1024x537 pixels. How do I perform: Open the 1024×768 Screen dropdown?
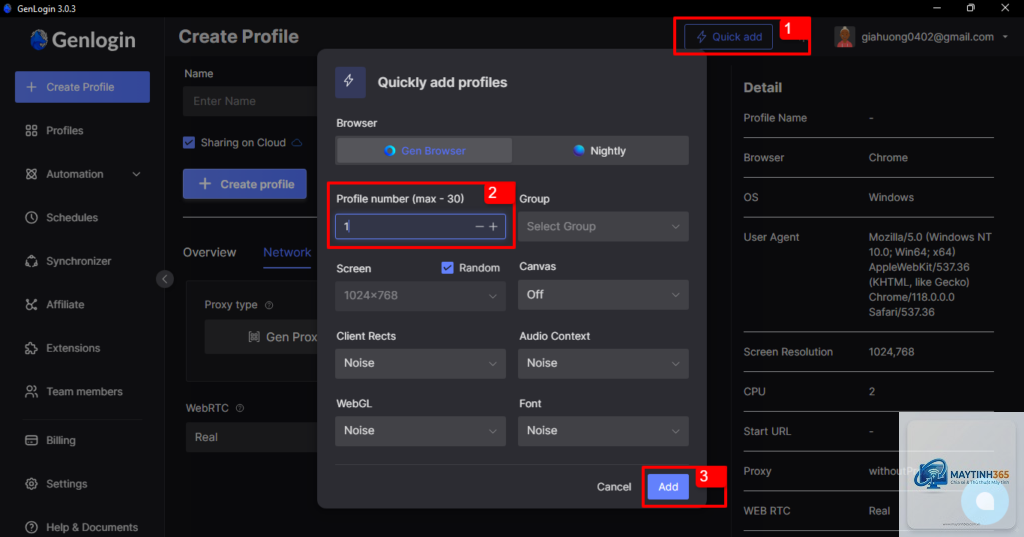coord(420,295)
